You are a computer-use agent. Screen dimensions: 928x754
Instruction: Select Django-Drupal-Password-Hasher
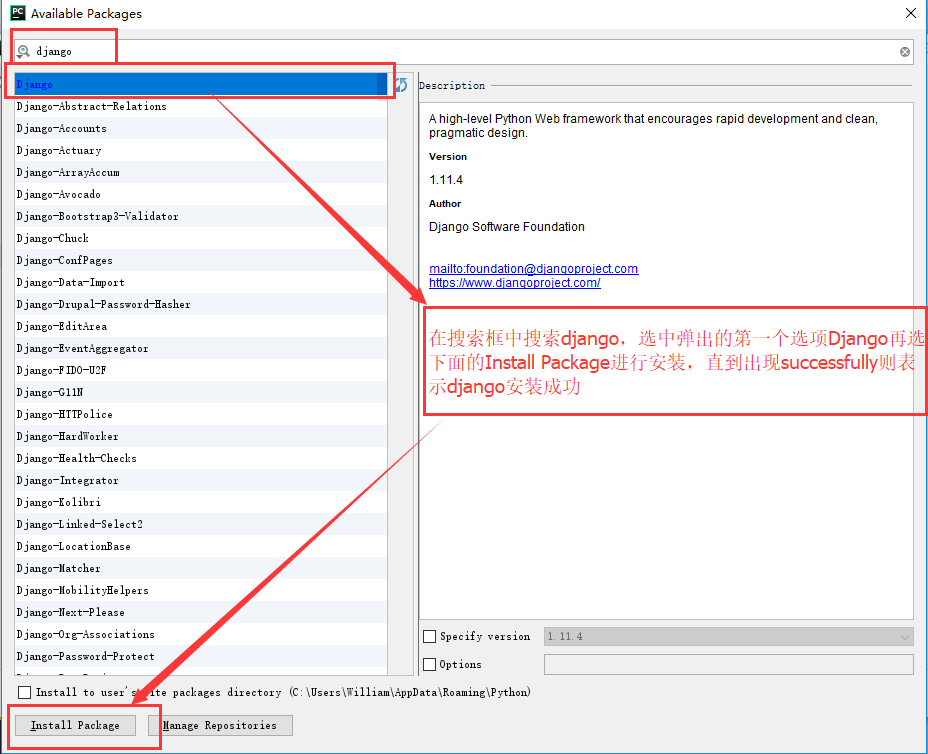(x=201, y=304)
